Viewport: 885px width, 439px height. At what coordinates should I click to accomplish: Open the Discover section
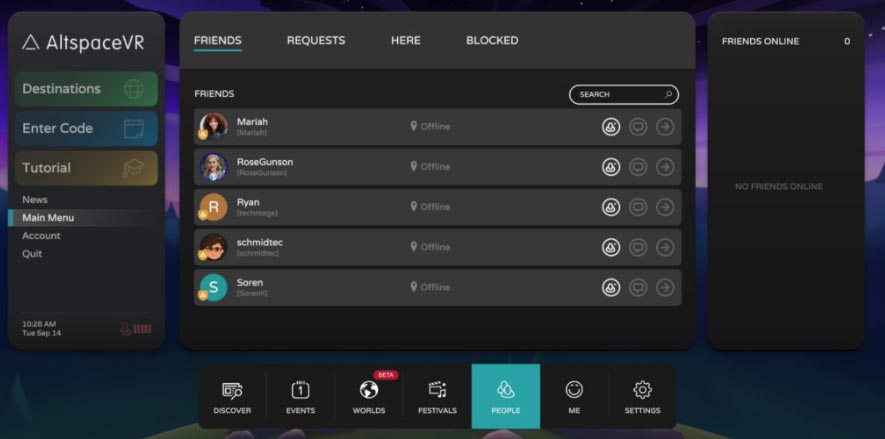coord(232,397)
